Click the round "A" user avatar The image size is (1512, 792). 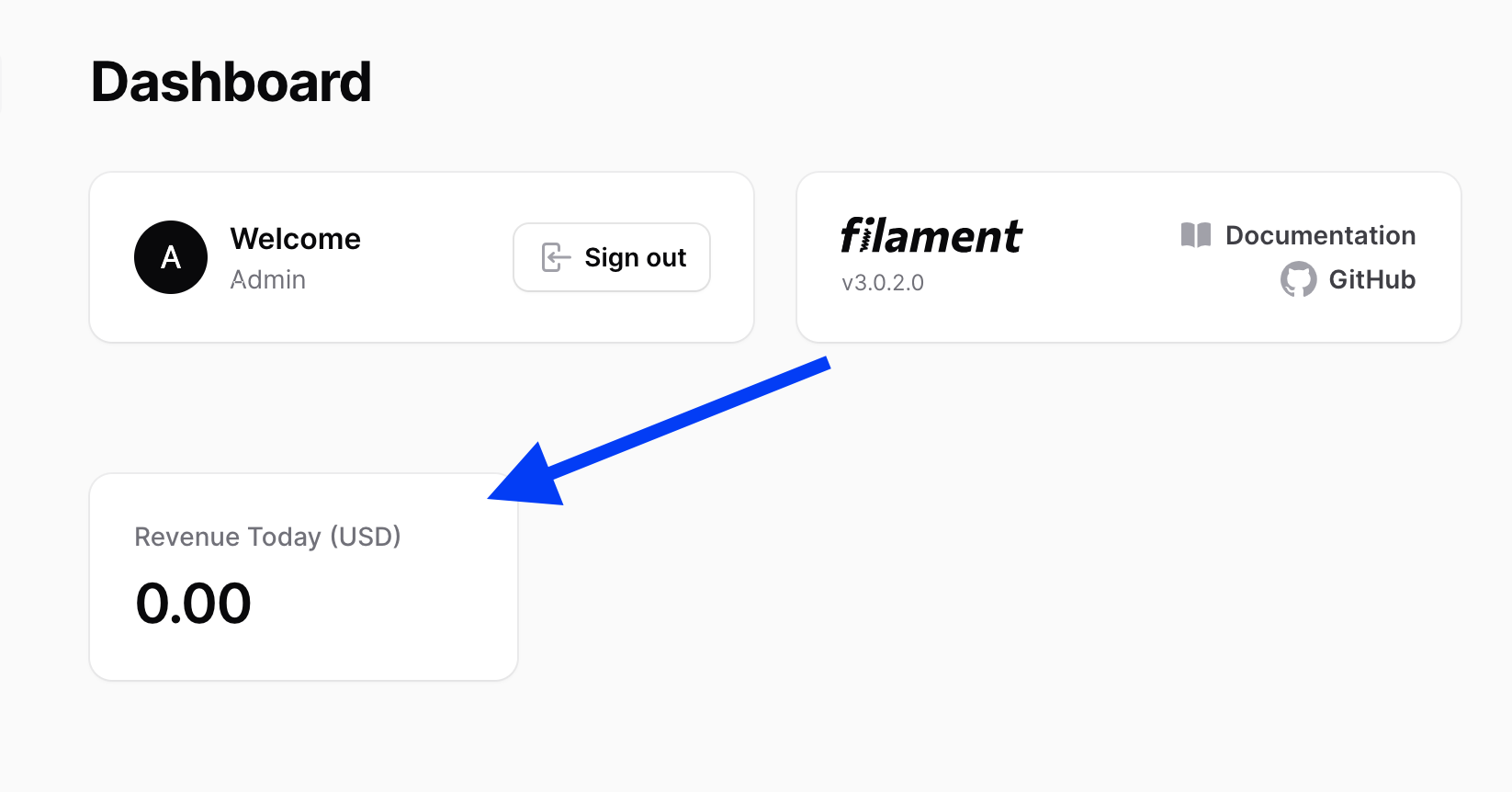[x=171, y=257]
